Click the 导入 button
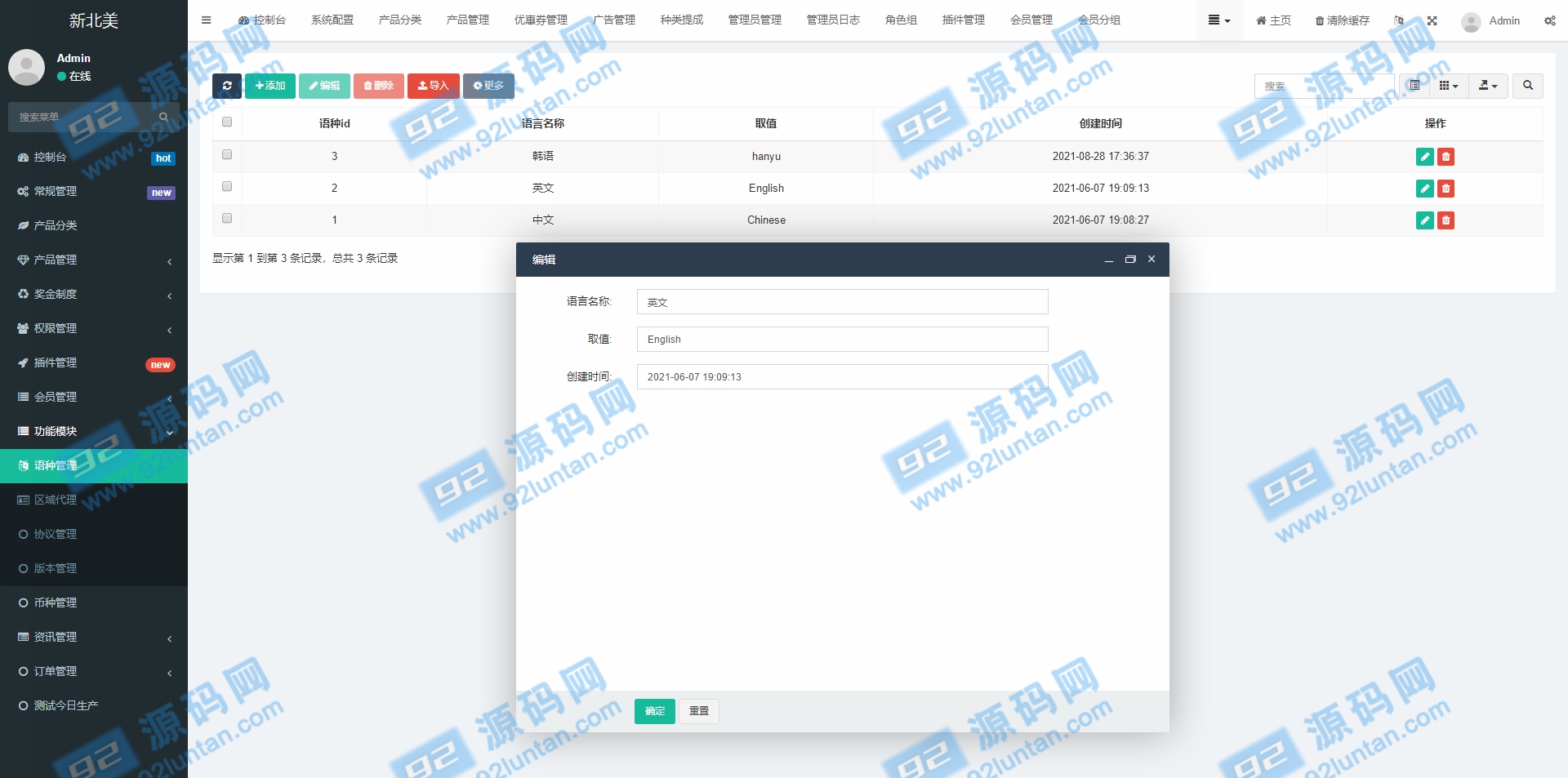The width and height of the screenshot is (1568, 778). click(434, 86)
